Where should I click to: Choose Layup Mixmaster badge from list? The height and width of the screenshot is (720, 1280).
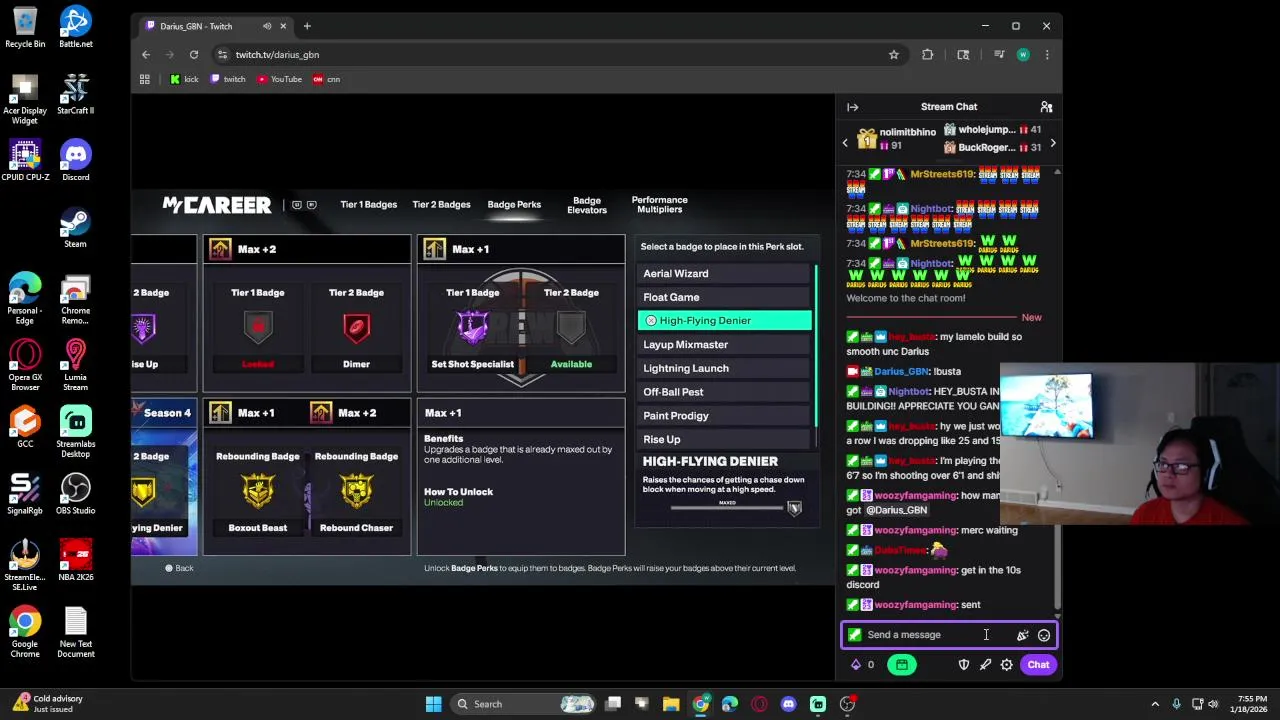[x=725, y=345]
